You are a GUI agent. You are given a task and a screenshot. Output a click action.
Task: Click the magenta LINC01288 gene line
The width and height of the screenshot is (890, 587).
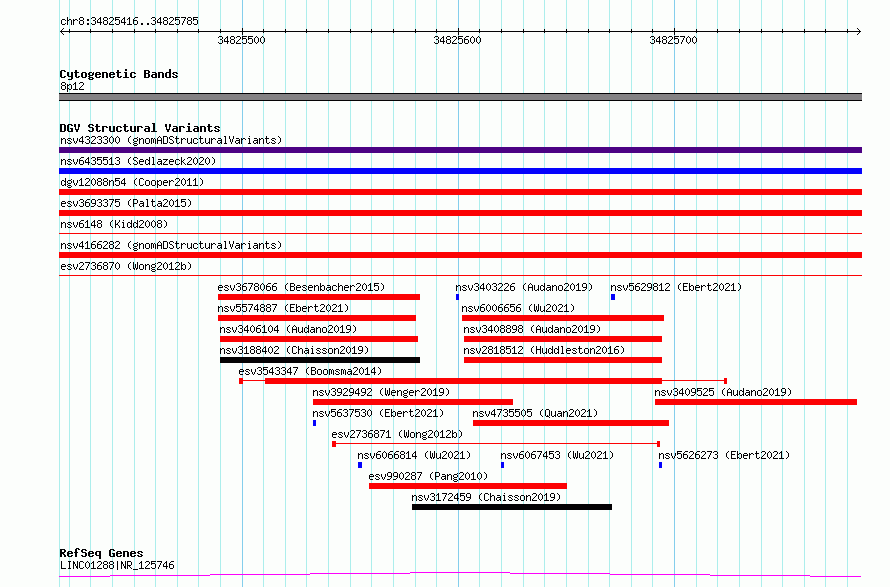pyautogui.click(x=460, y=575)
